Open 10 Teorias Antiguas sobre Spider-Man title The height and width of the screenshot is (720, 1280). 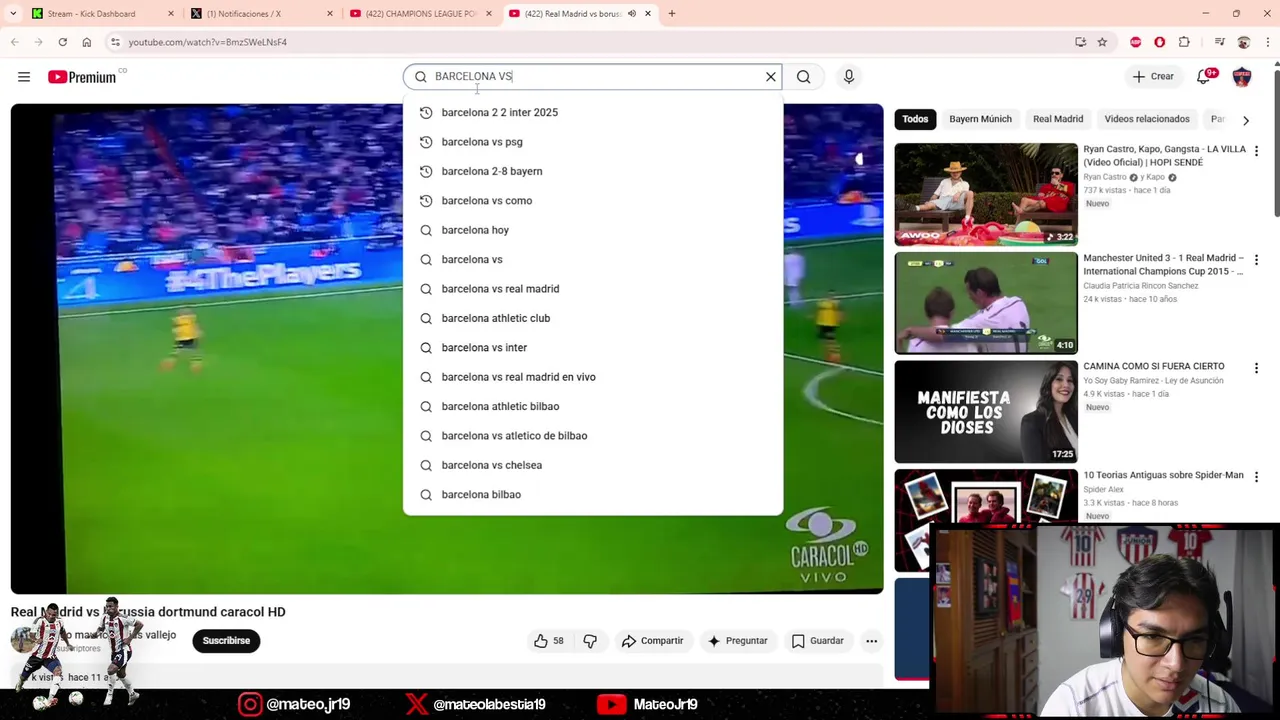click(1163, 475)
